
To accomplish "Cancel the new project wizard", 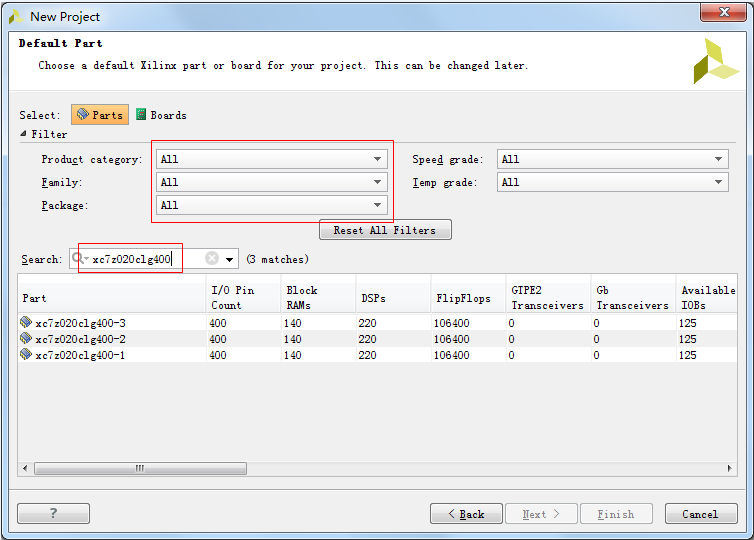I will [x=700, y=514].
